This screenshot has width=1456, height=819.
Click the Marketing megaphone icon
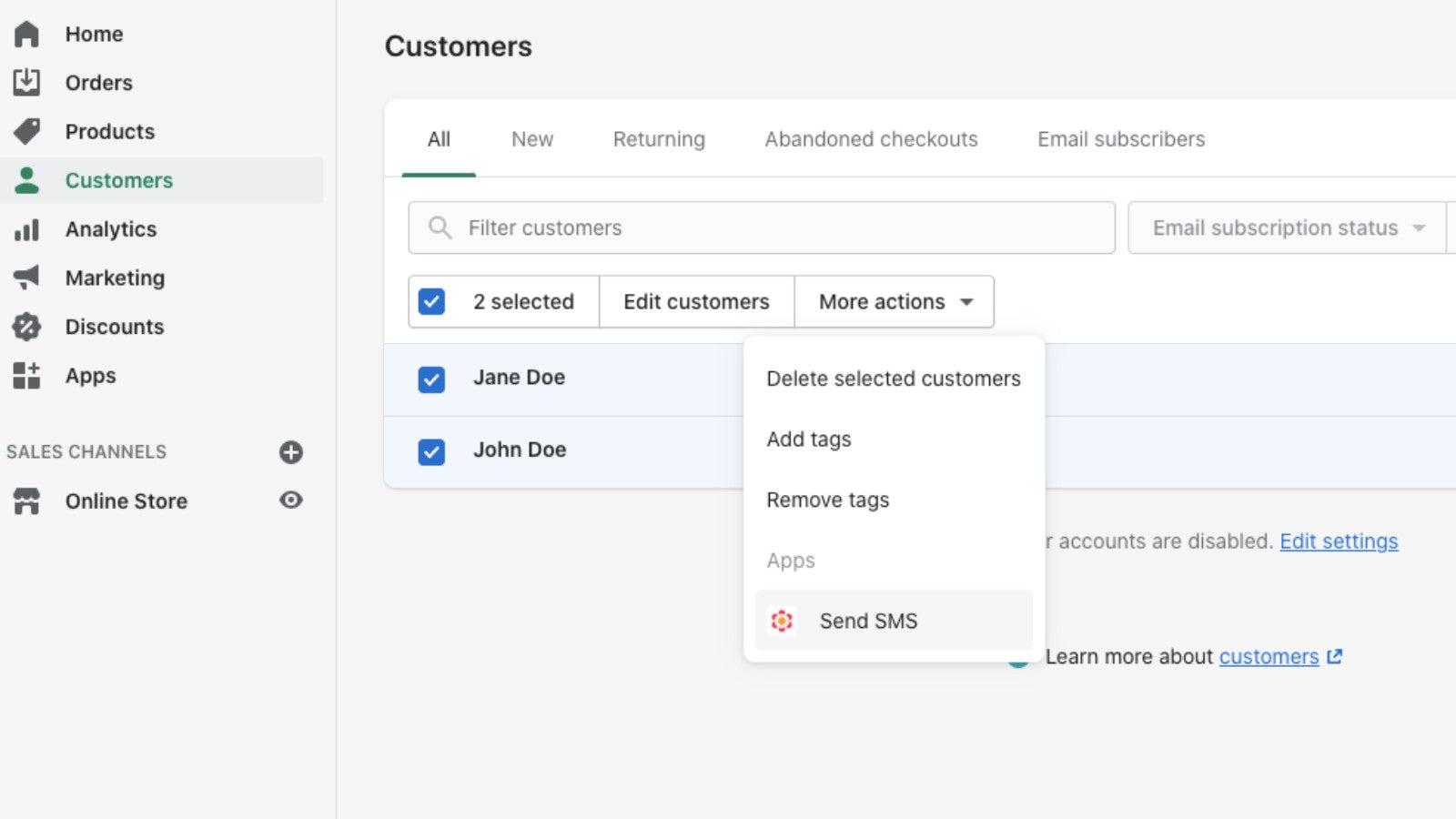point(27,278)
